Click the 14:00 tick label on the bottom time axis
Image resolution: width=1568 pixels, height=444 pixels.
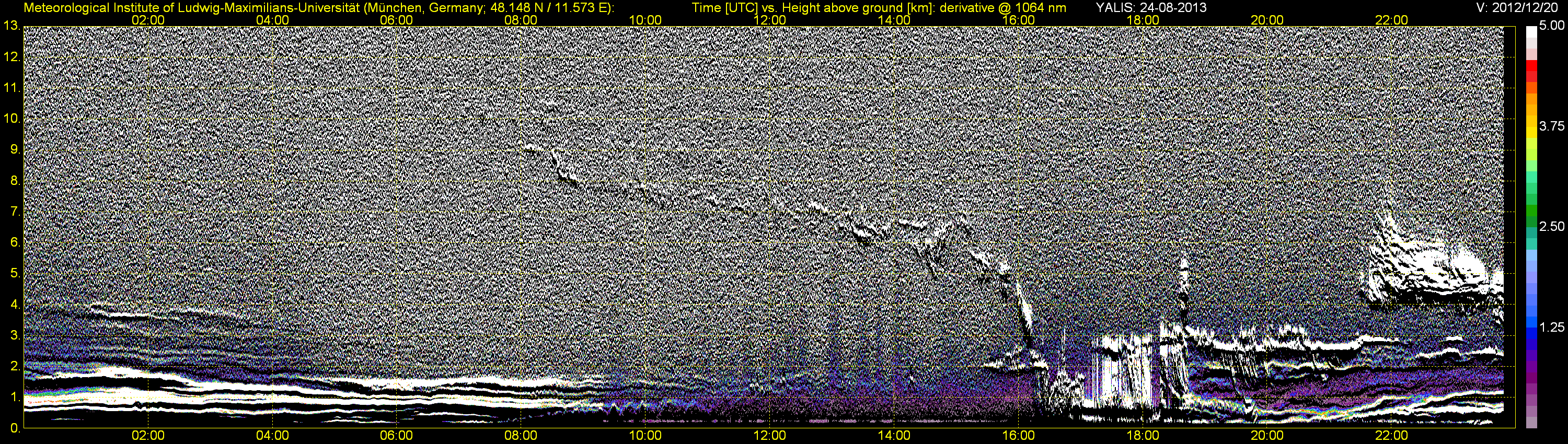[894, 436]
